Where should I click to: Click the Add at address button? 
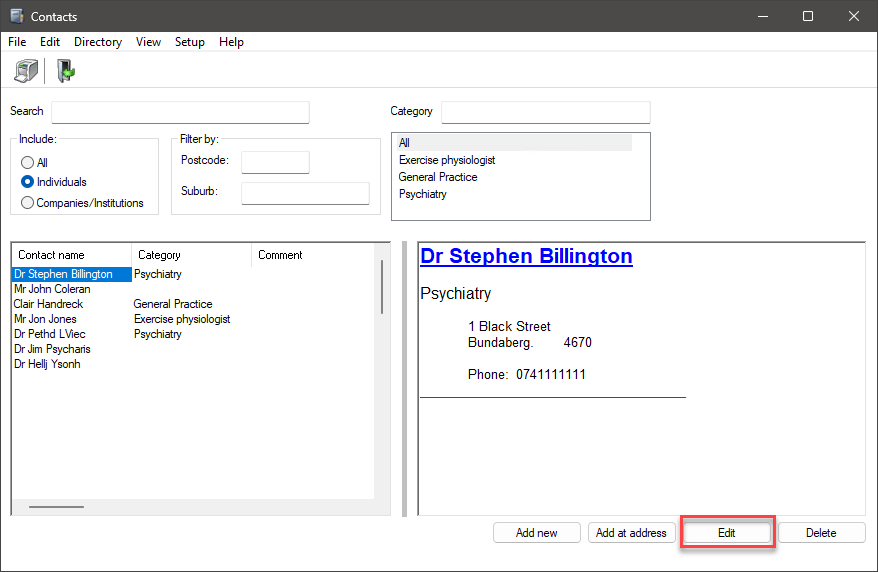click(631, 533)
